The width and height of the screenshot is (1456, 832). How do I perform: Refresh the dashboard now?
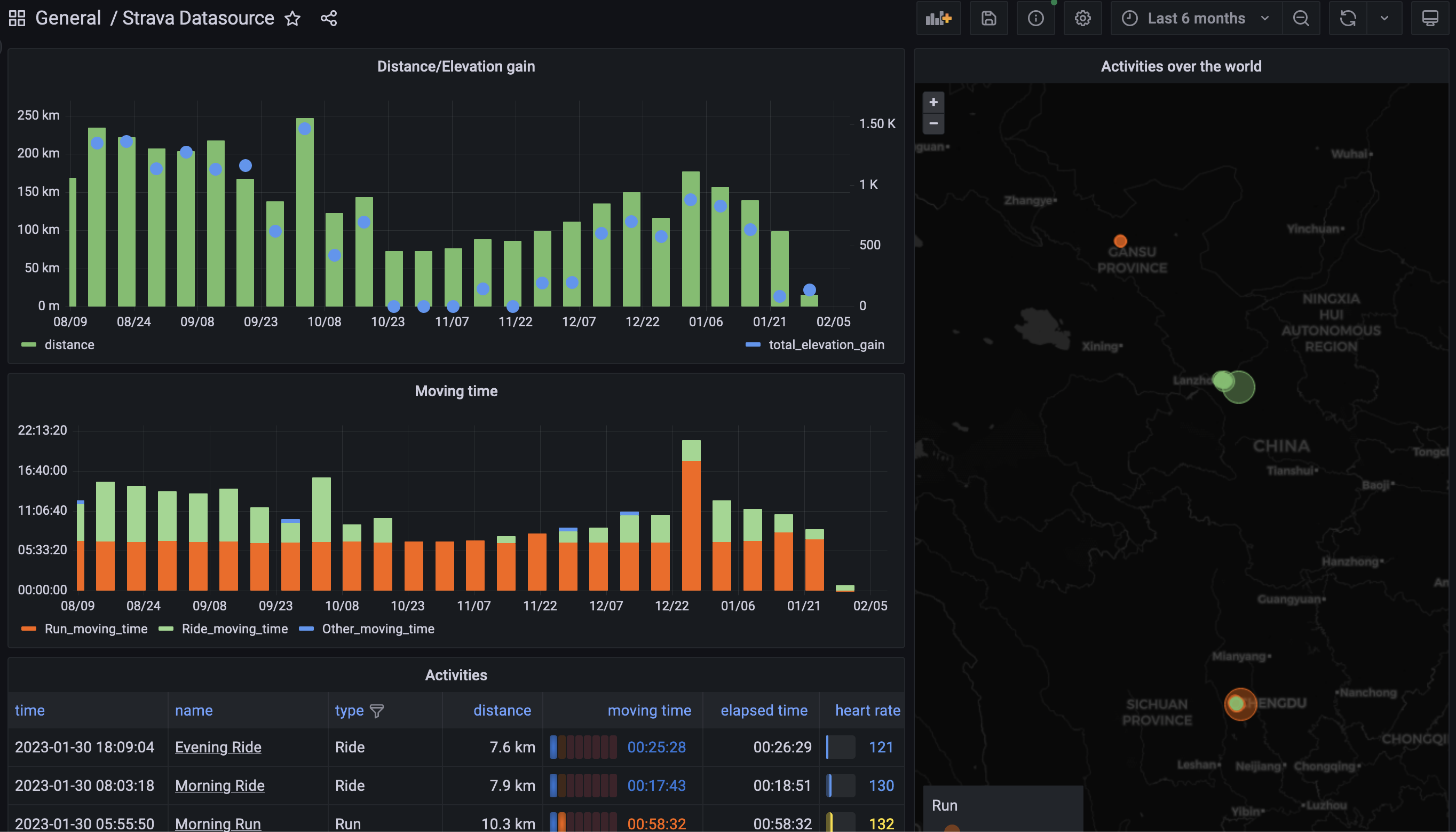(x=1348, y=18)
